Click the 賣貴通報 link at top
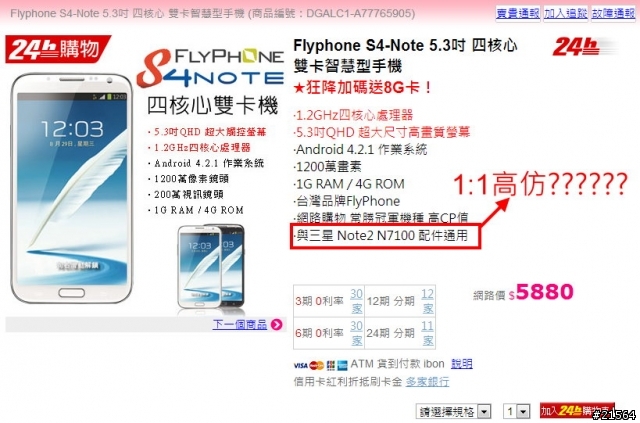This screenshot has width=640, height=423. pyautogui.click(x=518, y=13)
